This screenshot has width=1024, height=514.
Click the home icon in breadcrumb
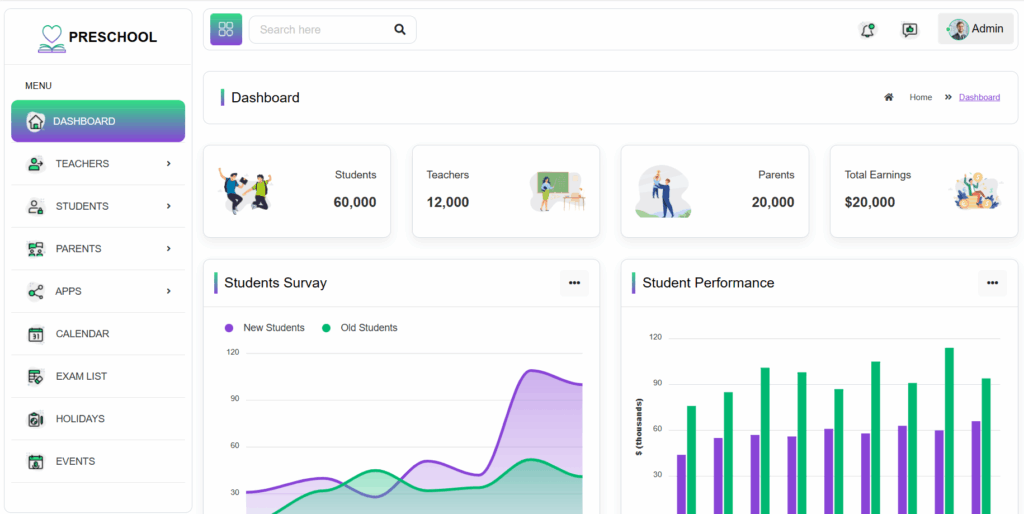888,97
